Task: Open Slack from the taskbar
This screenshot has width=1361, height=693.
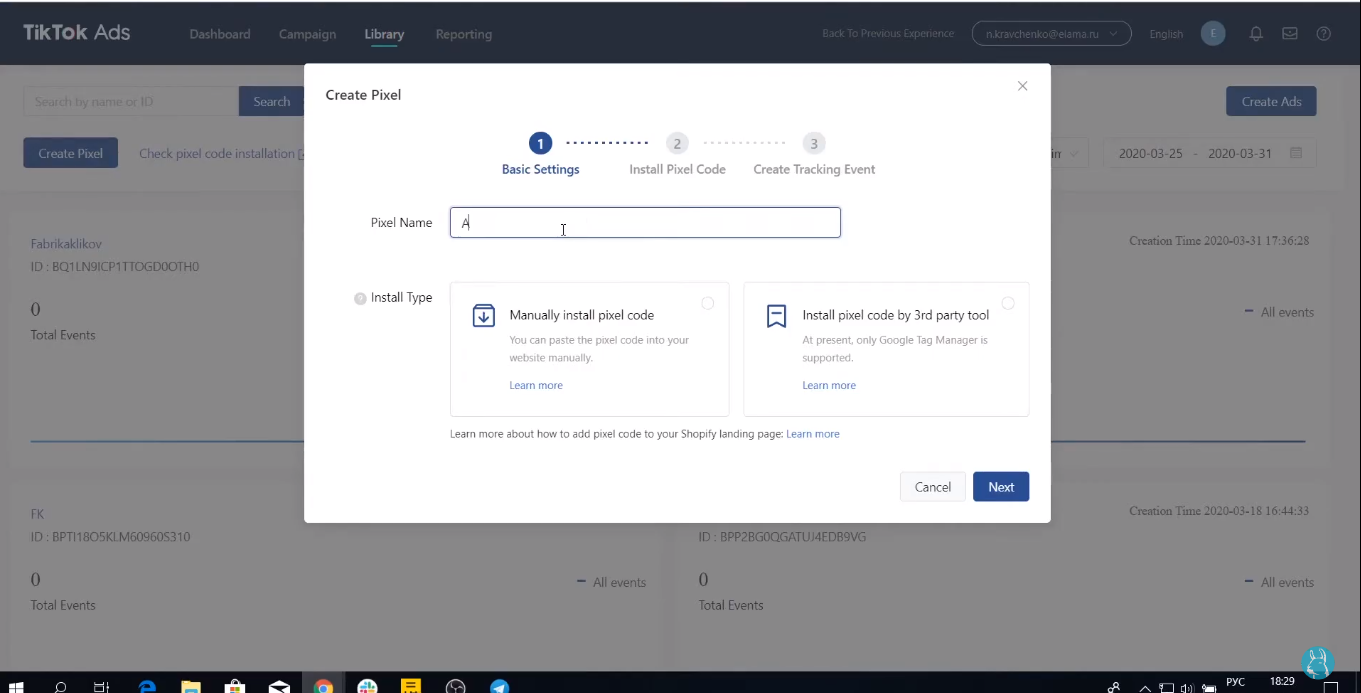Action: [x=367, y=686]
